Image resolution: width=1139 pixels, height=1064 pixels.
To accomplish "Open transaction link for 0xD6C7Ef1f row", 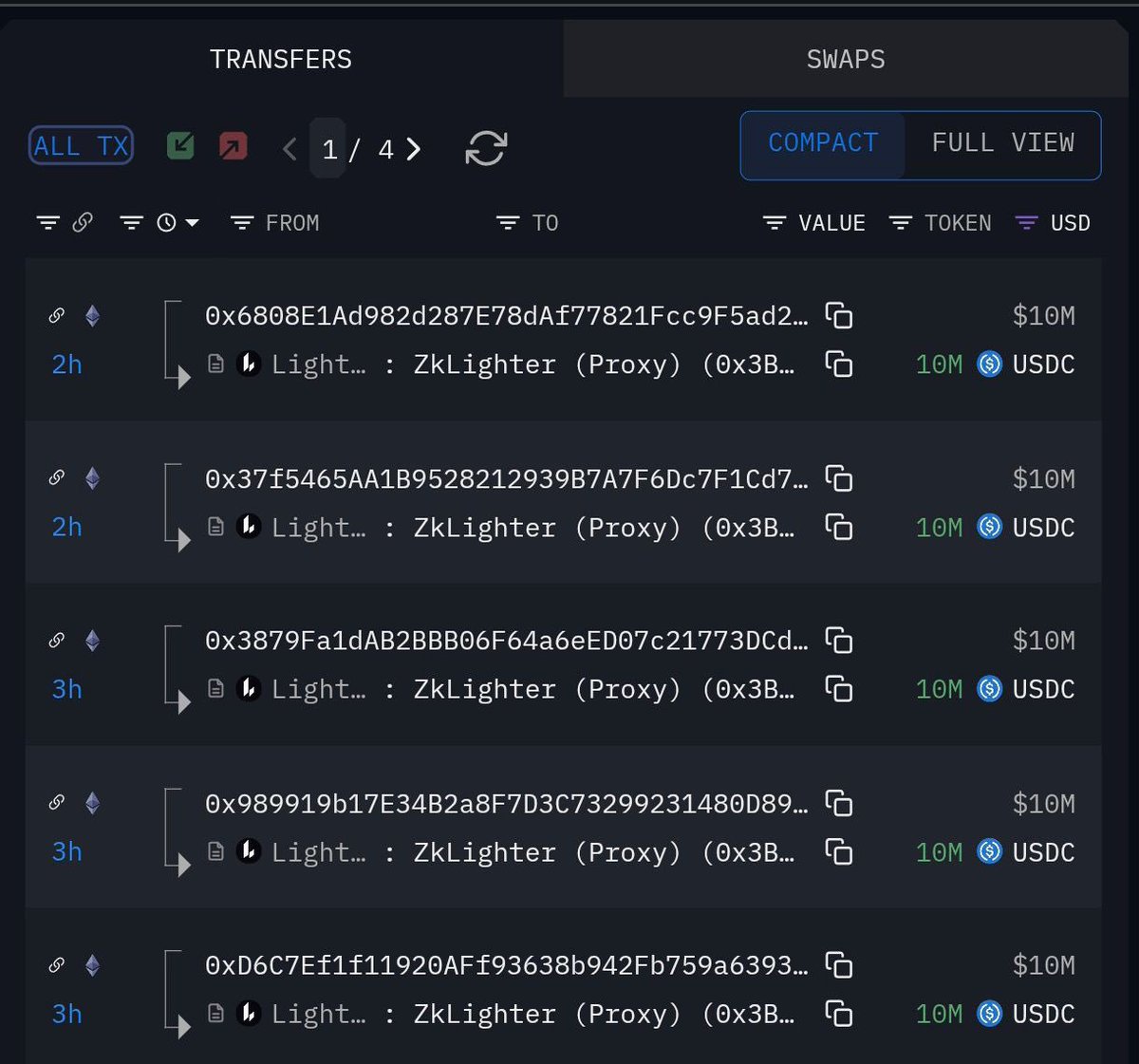I will (x=57, y=965).
